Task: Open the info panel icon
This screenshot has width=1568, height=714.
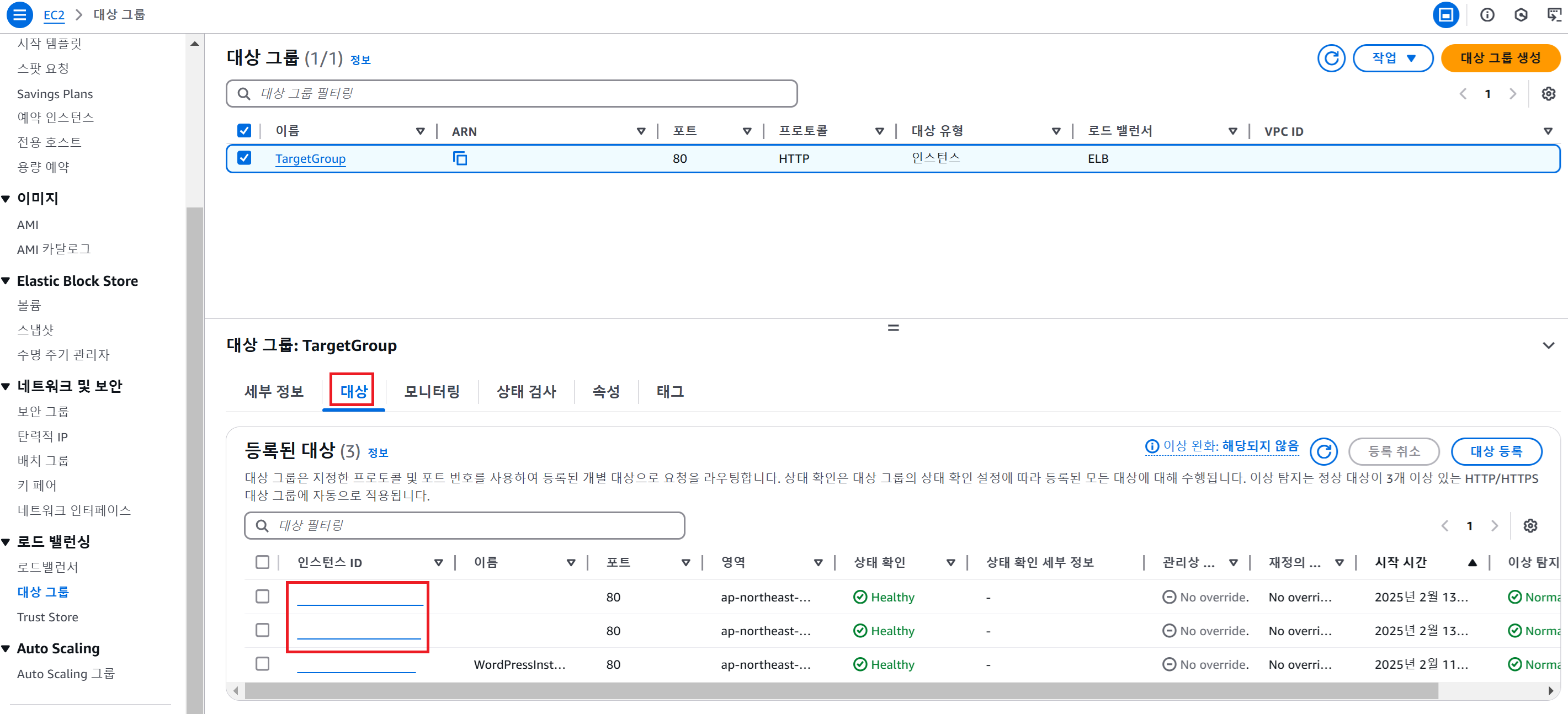Action: click(x=1487, y=14)
